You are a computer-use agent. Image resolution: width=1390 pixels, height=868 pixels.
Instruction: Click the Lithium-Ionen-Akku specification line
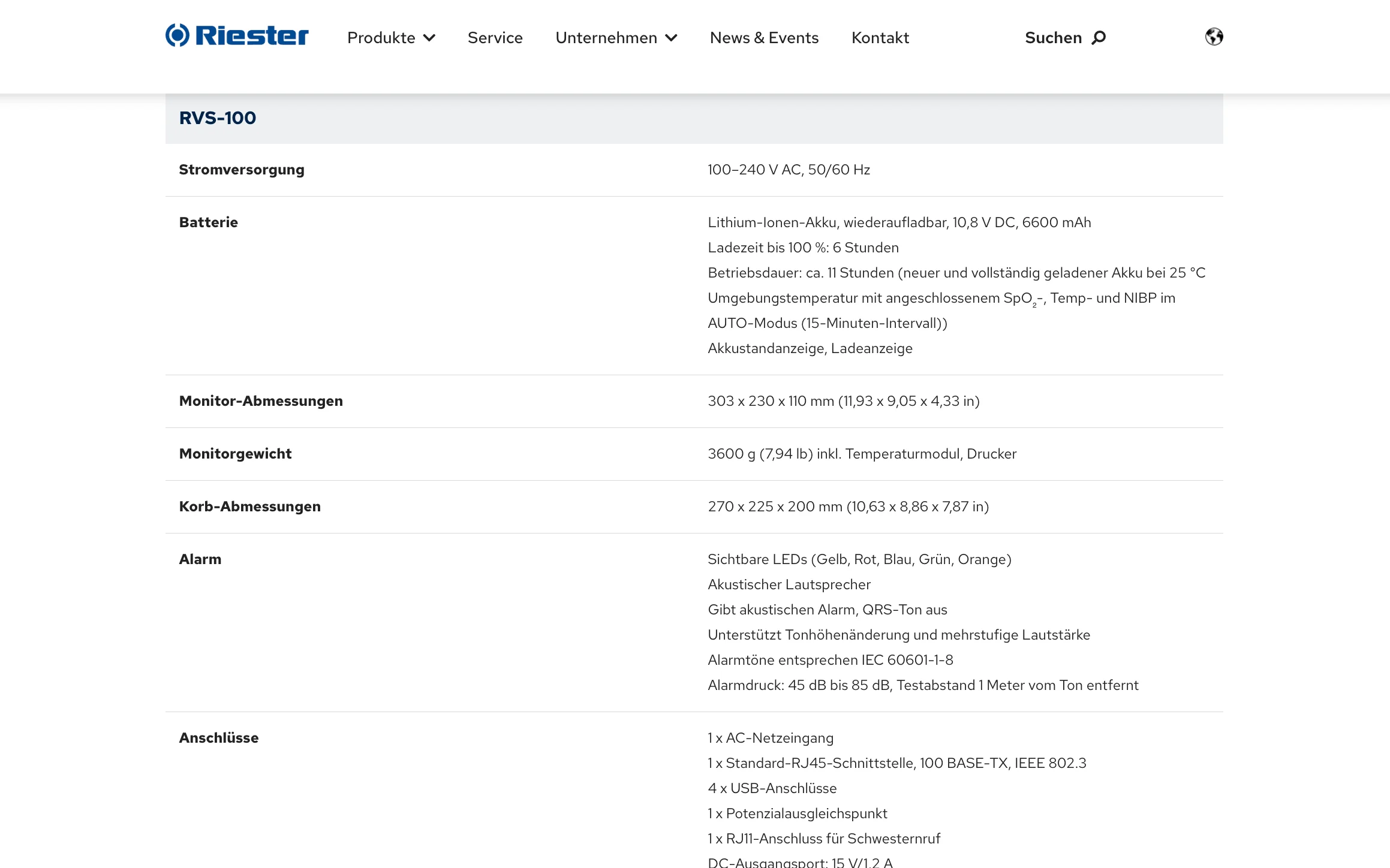899,222
